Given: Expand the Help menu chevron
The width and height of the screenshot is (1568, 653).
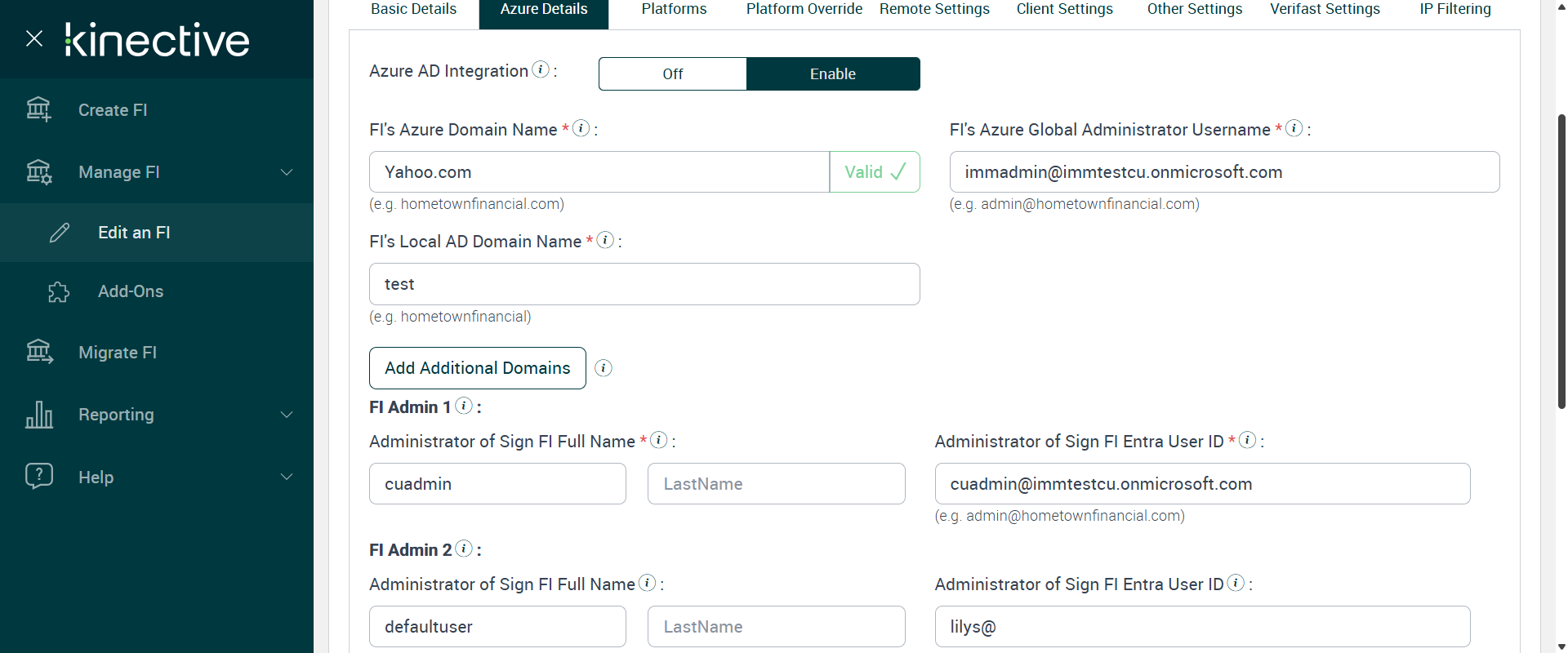Looking at the screenshot, I should coord(287,477).
